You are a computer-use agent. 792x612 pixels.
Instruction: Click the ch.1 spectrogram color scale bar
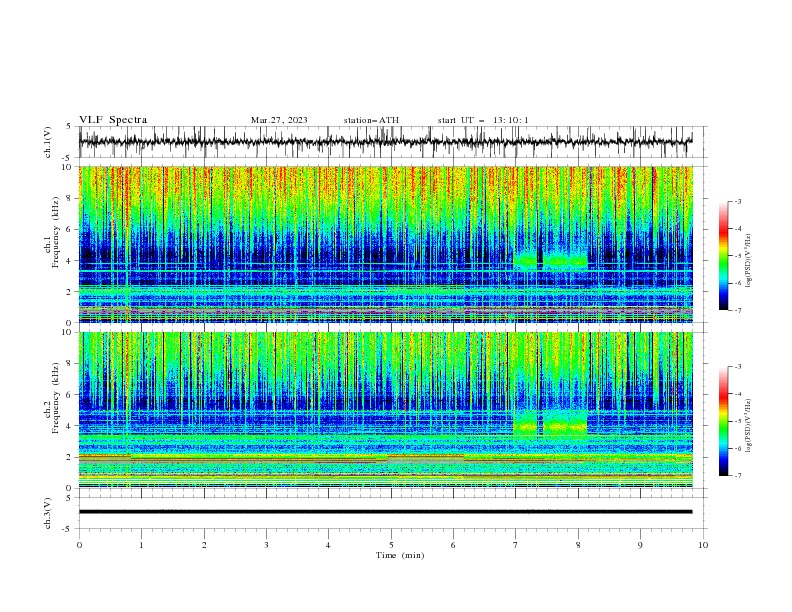[x=724, y=256]
